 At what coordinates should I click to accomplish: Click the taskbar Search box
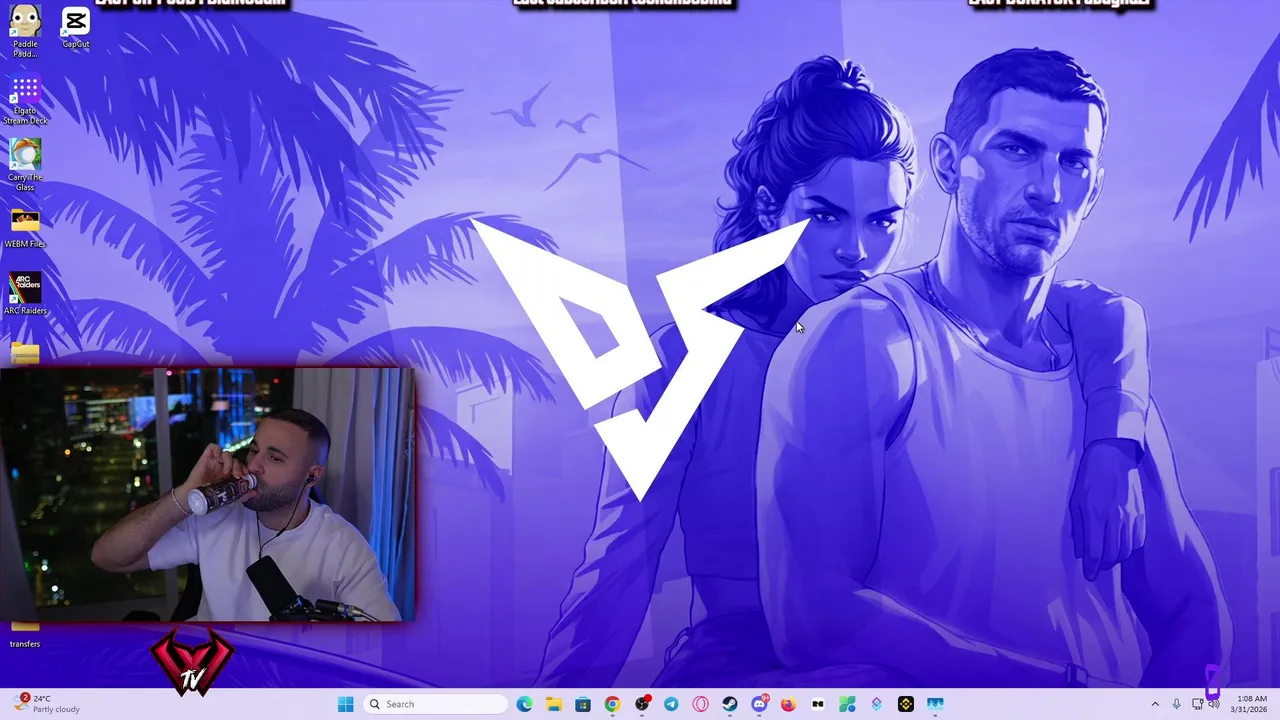pos(434,704)
